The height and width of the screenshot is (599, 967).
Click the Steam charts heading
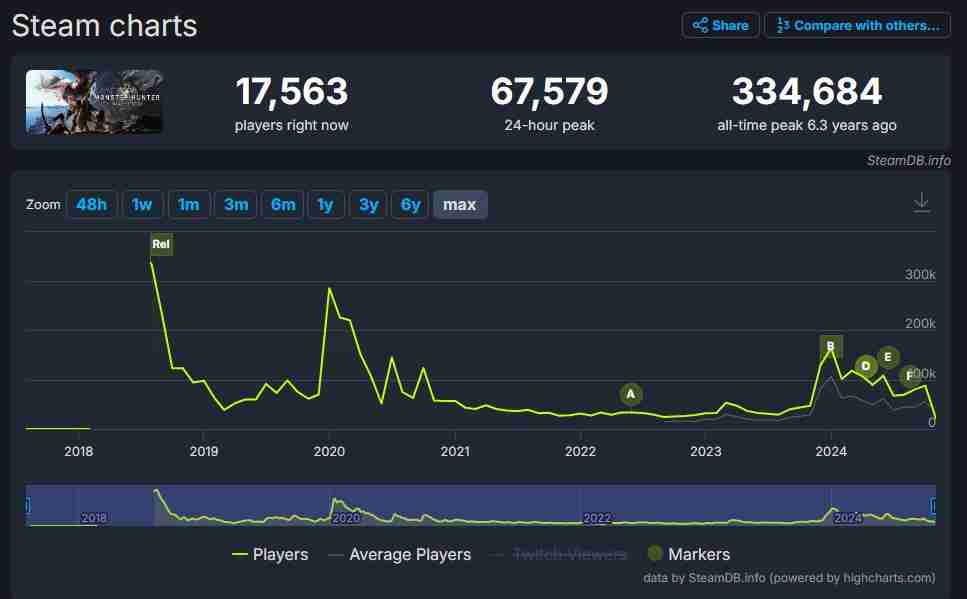[104, 26]
